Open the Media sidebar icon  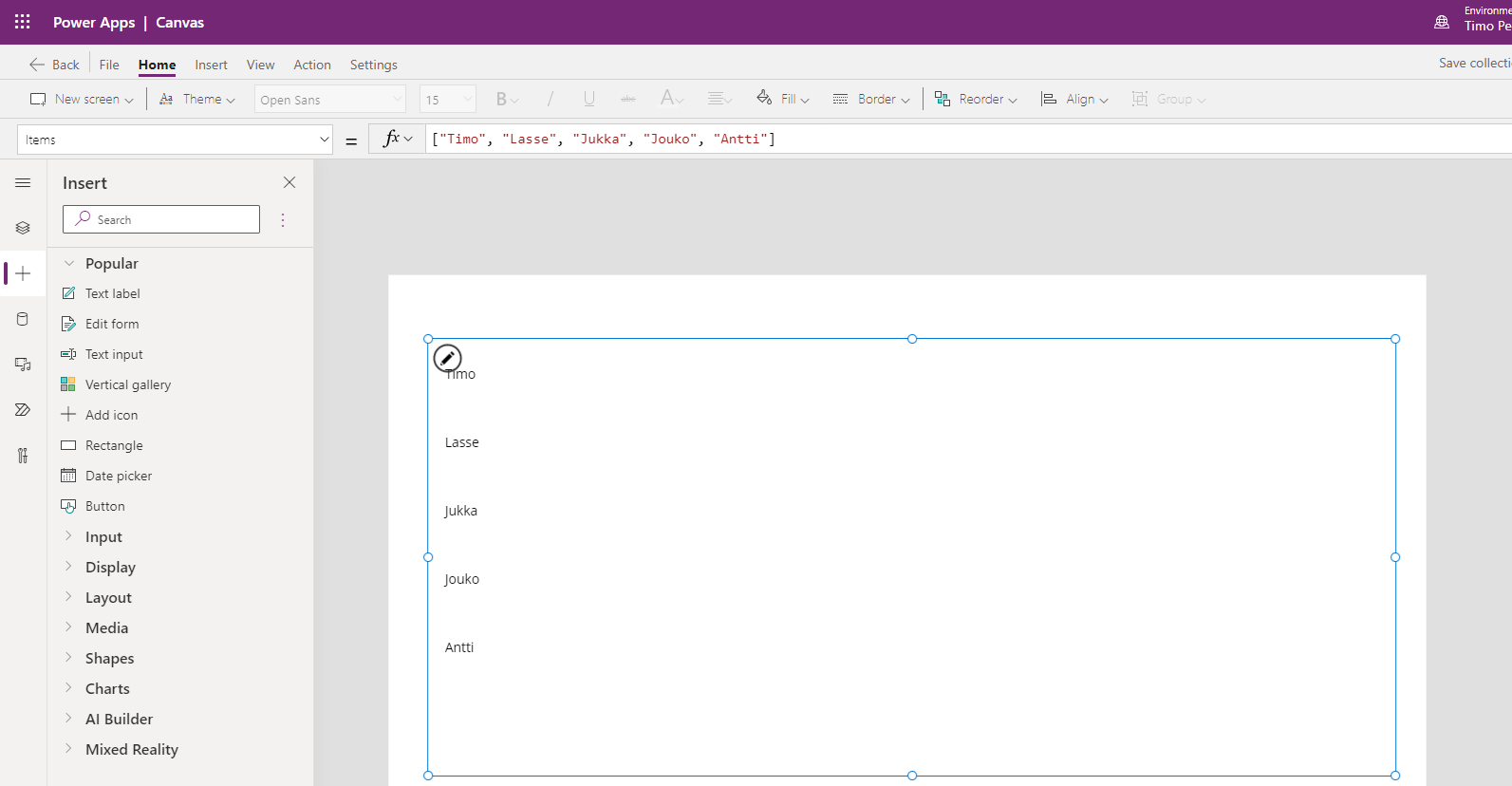point(23,365)
